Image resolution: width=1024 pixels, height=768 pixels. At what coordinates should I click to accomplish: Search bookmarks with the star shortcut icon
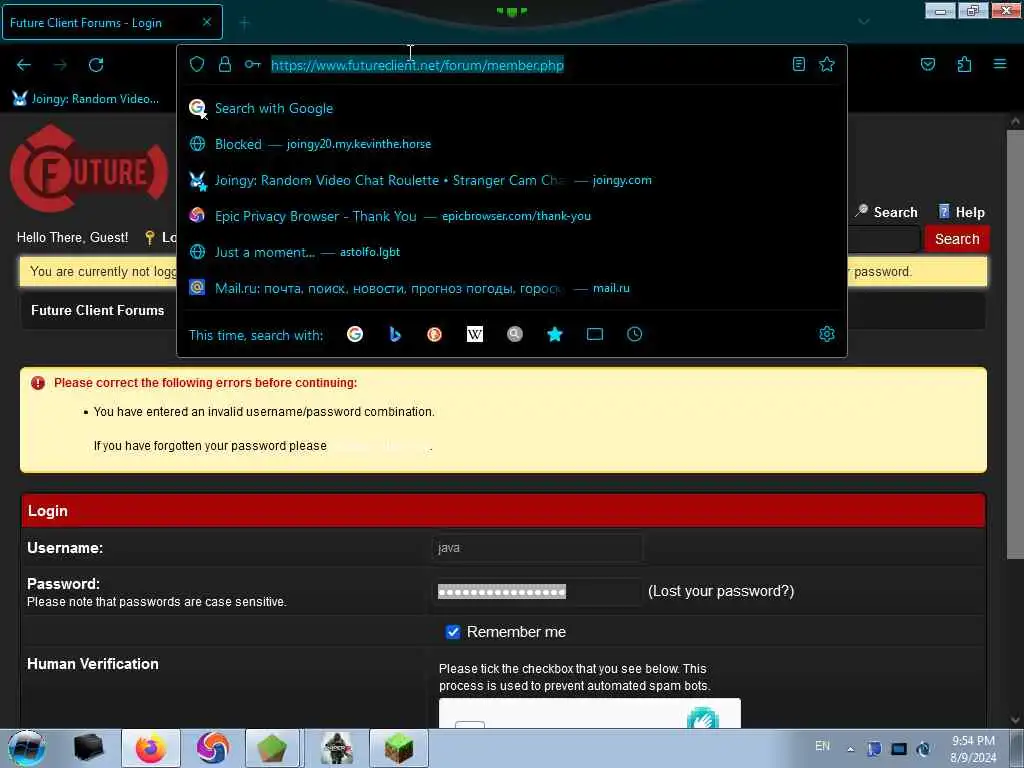point(554,334)
